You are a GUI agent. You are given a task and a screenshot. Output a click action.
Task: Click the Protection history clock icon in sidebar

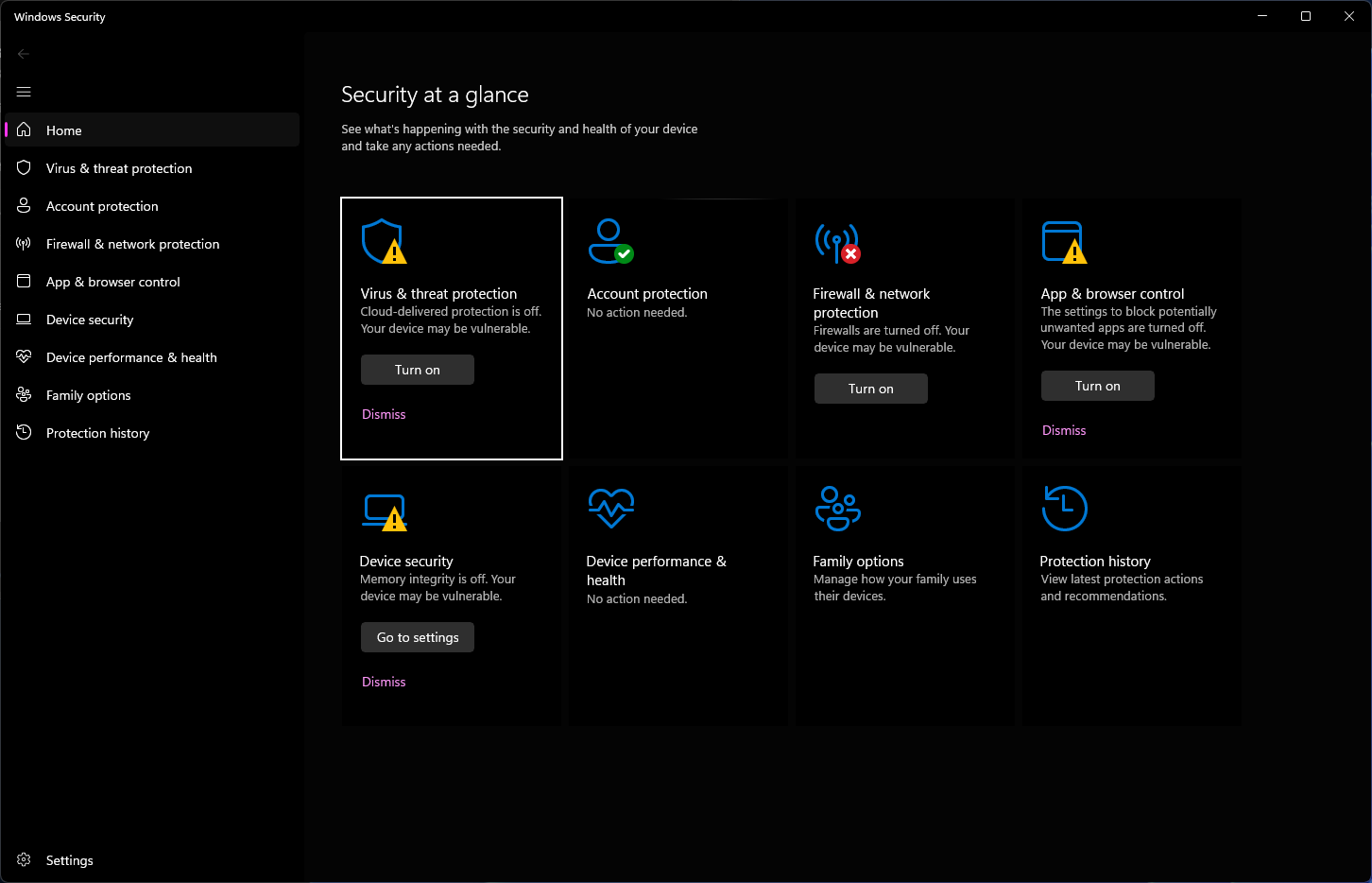pos(24,432)
